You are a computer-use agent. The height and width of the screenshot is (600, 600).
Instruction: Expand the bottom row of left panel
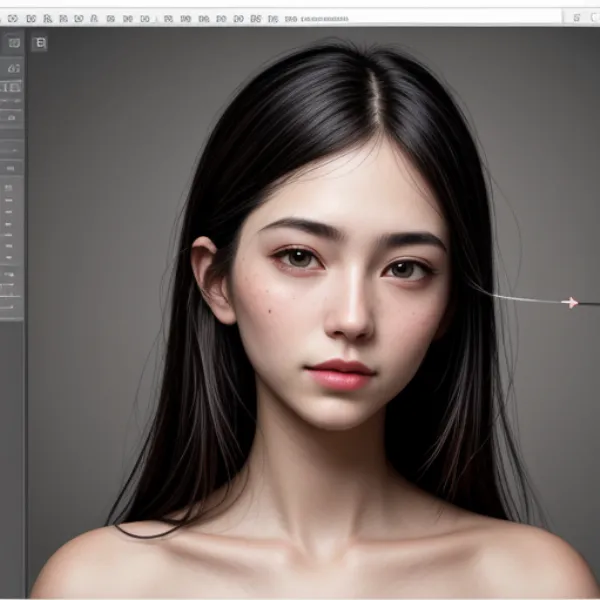tap(11, 306)
